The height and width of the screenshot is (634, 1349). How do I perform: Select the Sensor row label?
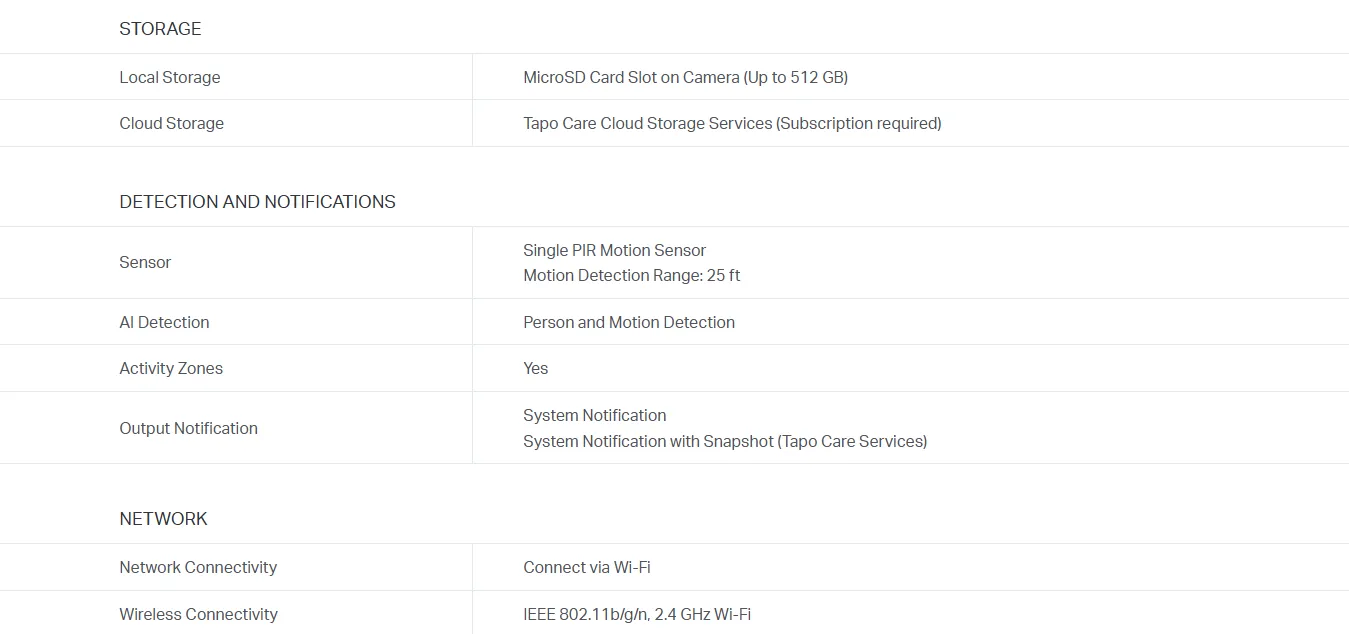tap(145, 262)
